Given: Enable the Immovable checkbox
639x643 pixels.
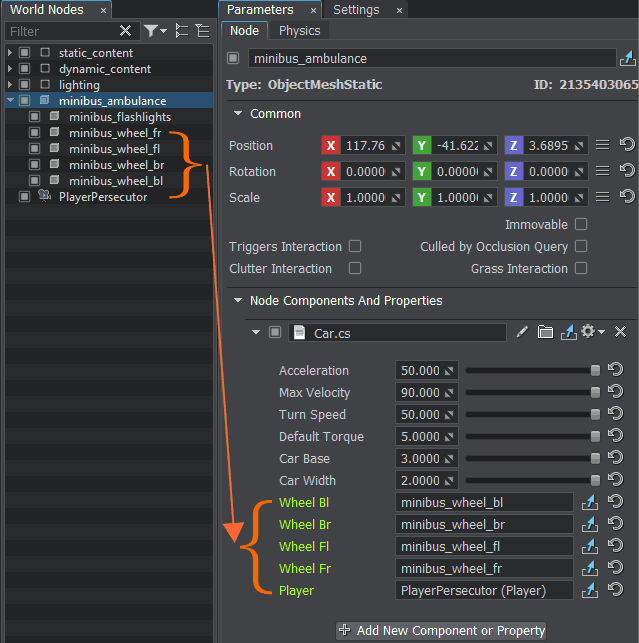Looking at the screenshot, I should click(581, 224).
